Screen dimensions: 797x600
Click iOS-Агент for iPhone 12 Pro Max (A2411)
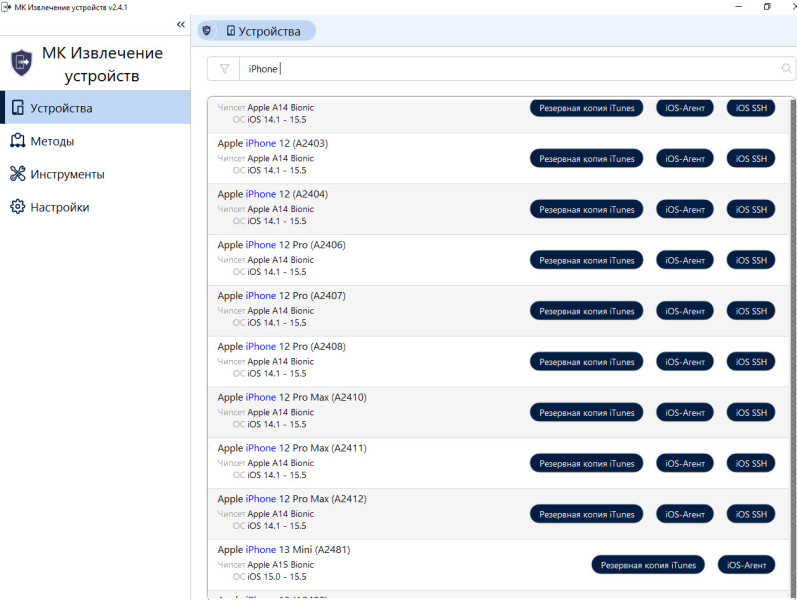point(685,464)
